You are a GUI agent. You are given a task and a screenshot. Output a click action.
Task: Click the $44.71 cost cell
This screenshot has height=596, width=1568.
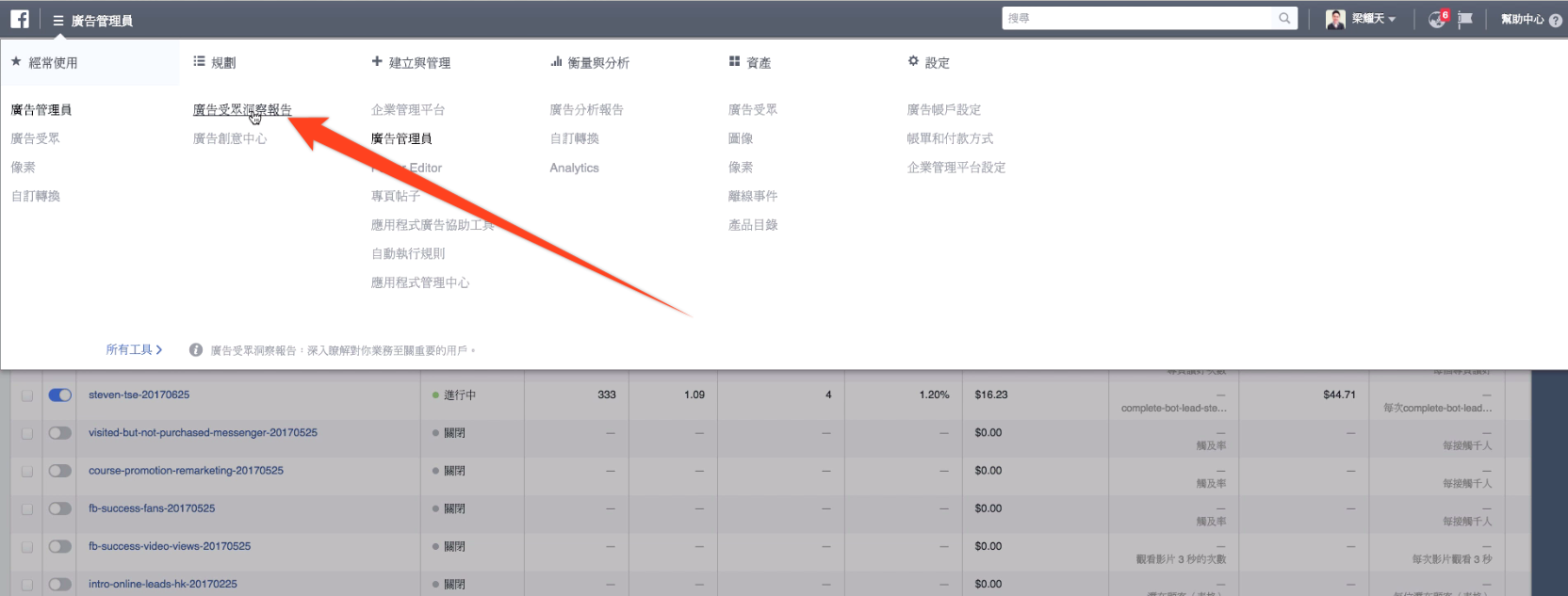1339,395
